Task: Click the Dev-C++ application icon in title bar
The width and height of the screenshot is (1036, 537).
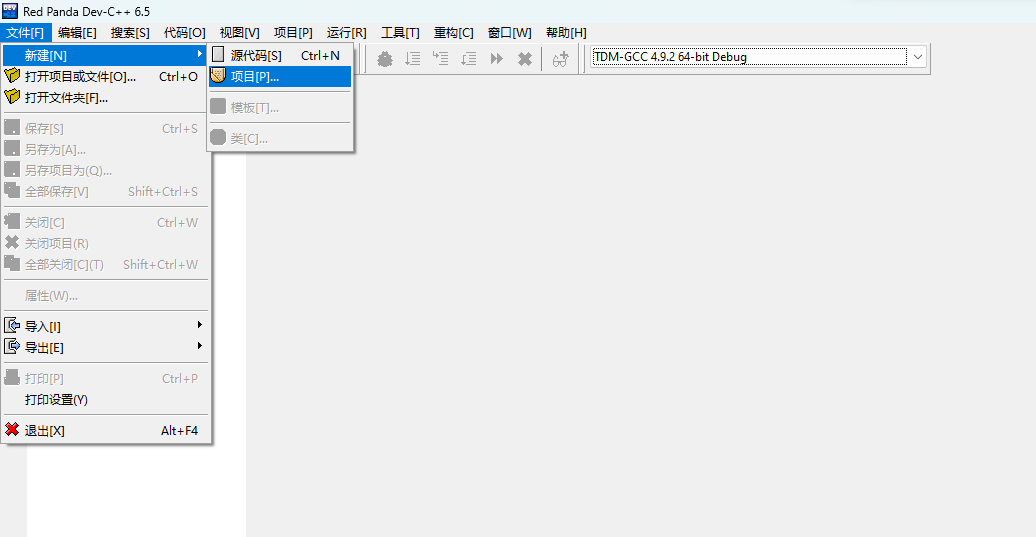Action: click(x=10, y=11)
